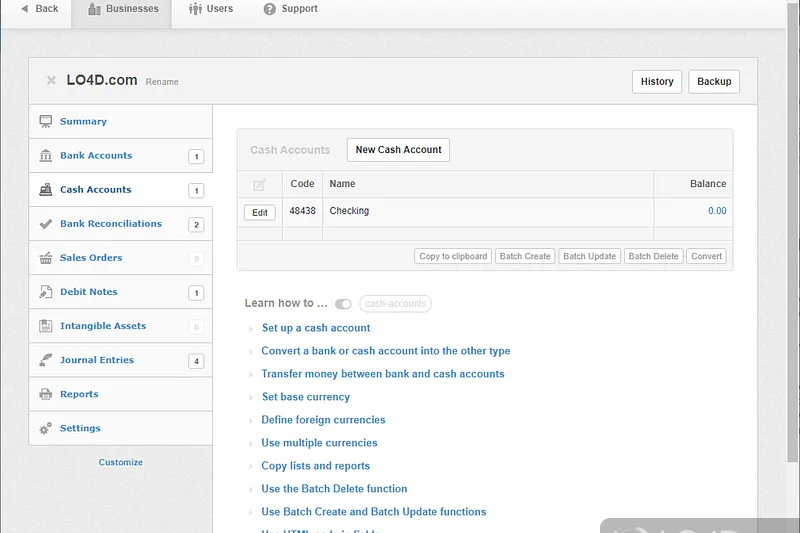Open the Users tab
The height and width of the screenshot is (533, 800).
coord(210,9)
